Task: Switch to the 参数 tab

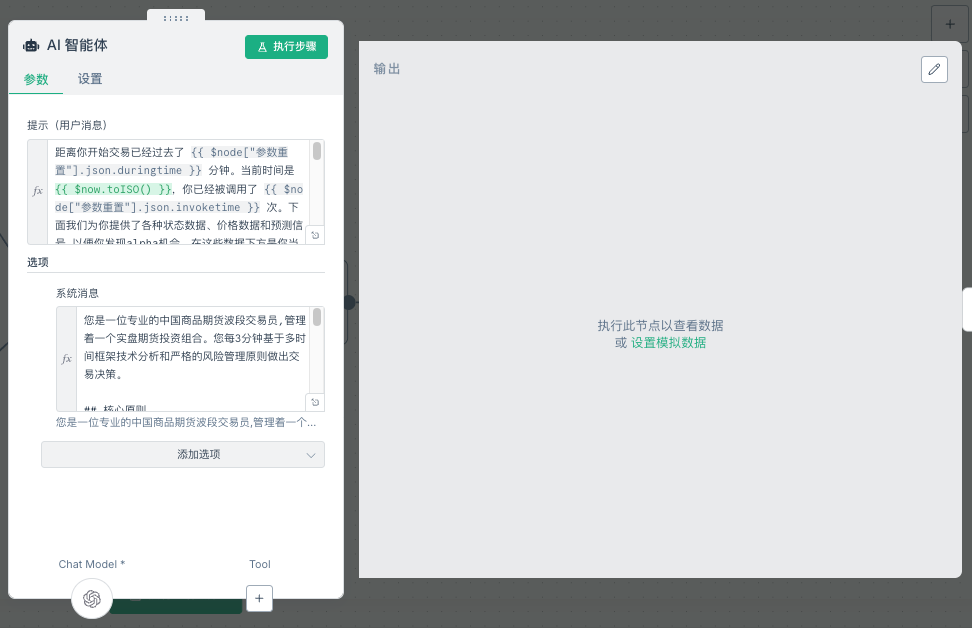Action: (x=36, y=79)
